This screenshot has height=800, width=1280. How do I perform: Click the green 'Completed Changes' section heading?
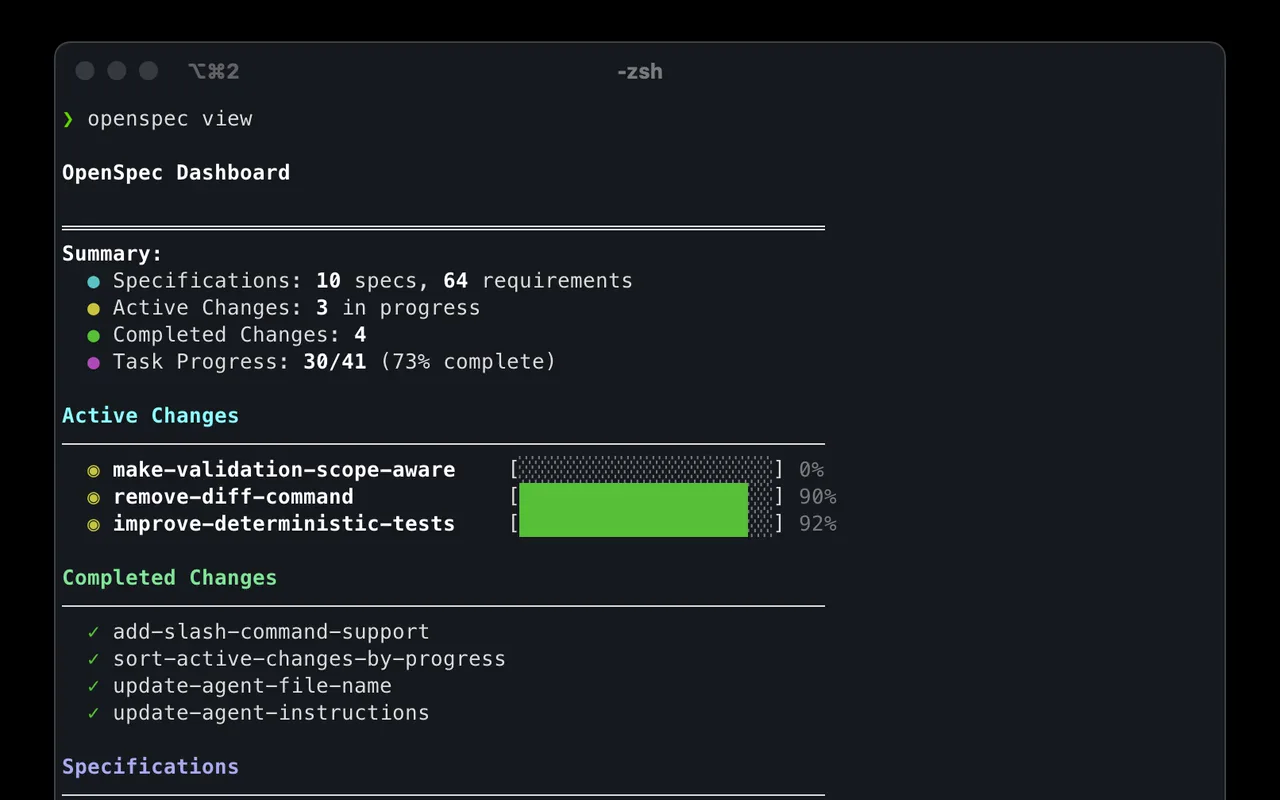tap(170, 578)
